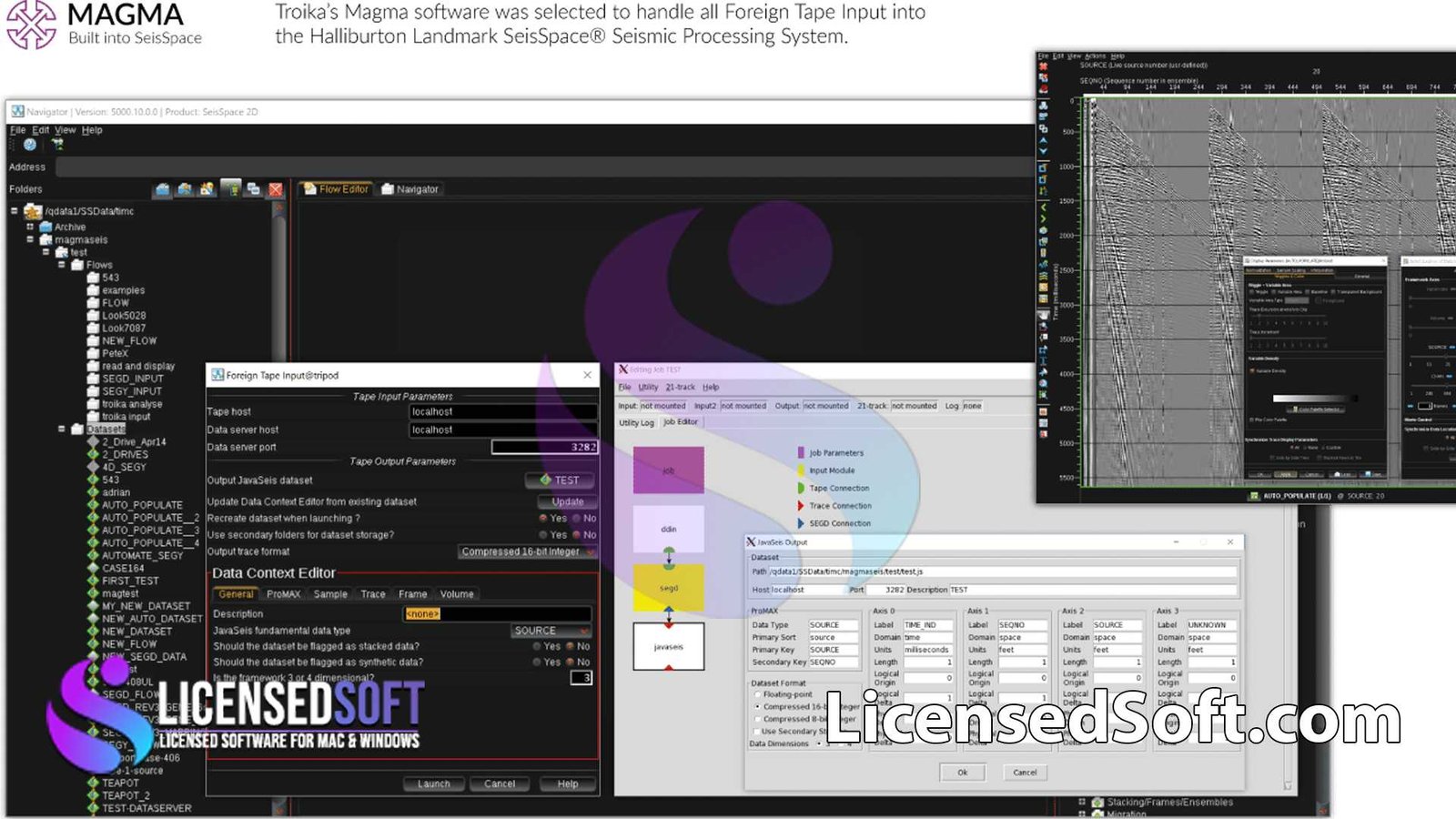The image size is (1456, 819).
Task: Select Yes for flagged as stacked data
Action: (537, 646)
